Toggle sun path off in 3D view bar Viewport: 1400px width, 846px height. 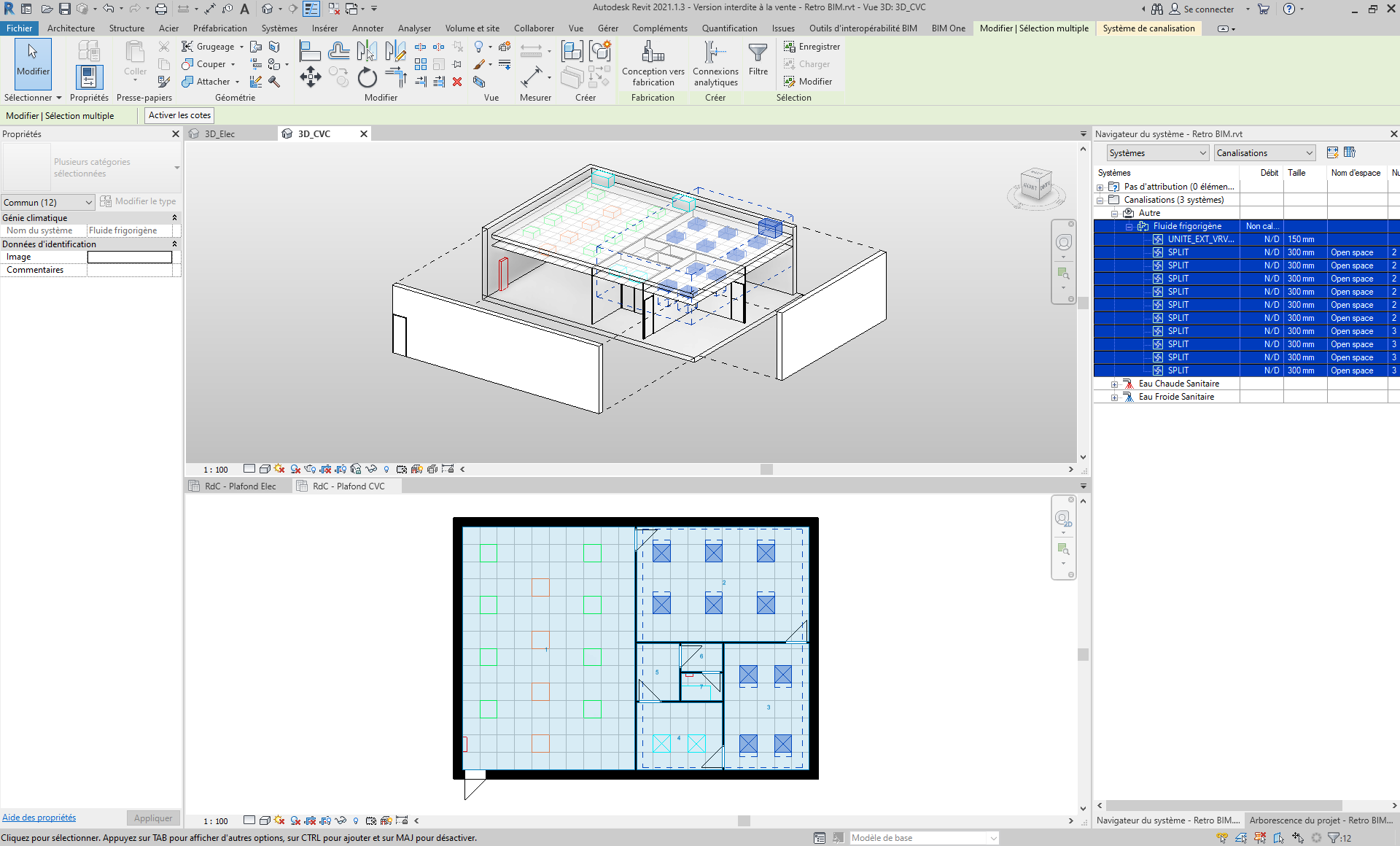click(279, 469)
